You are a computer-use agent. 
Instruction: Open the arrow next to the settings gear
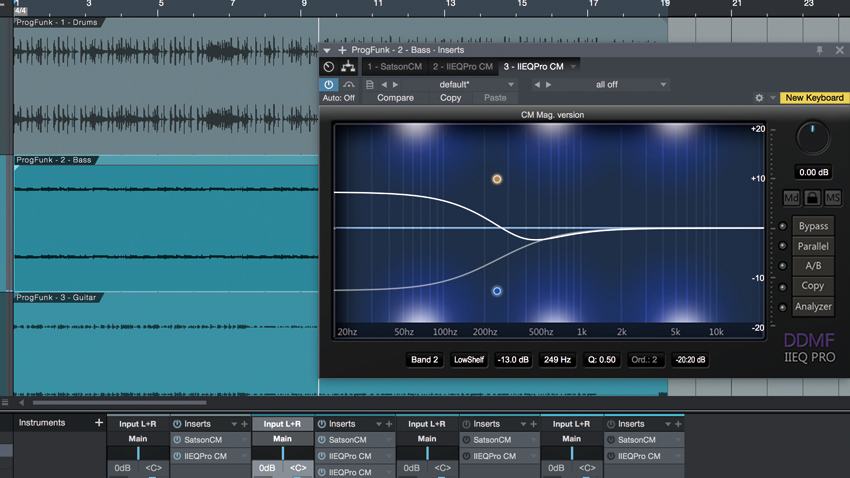pos(772,98)
